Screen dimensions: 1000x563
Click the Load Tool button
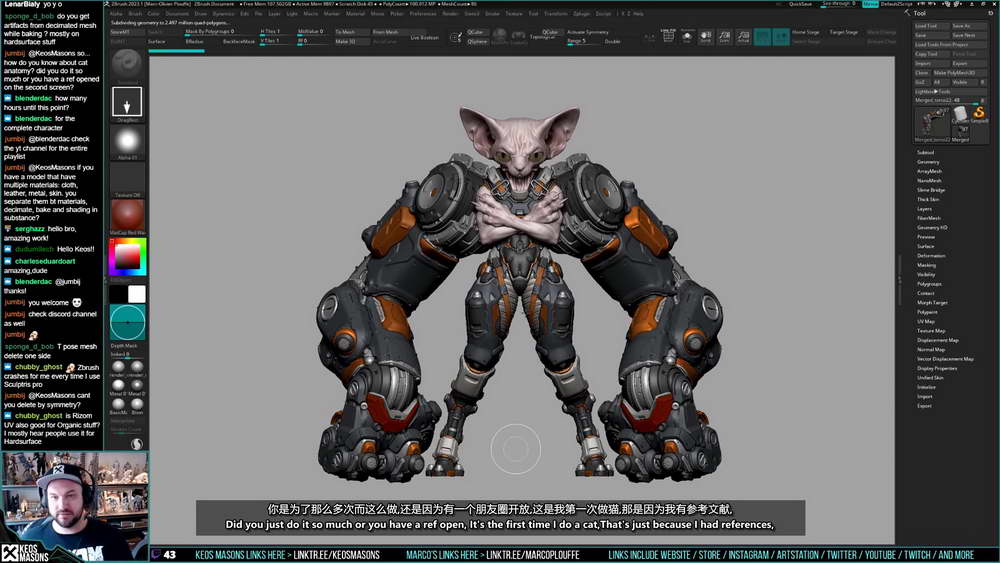click(931, 26)
